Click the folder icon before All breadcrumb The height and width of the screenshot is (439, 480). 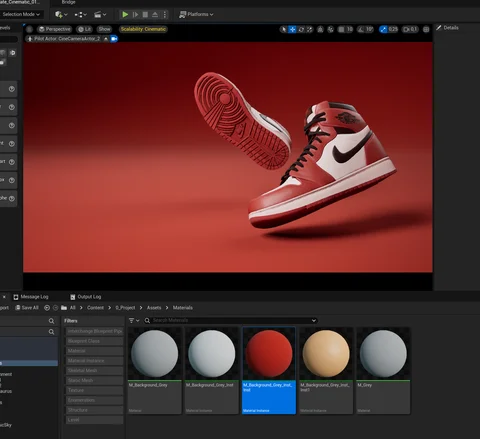(64, 308)
